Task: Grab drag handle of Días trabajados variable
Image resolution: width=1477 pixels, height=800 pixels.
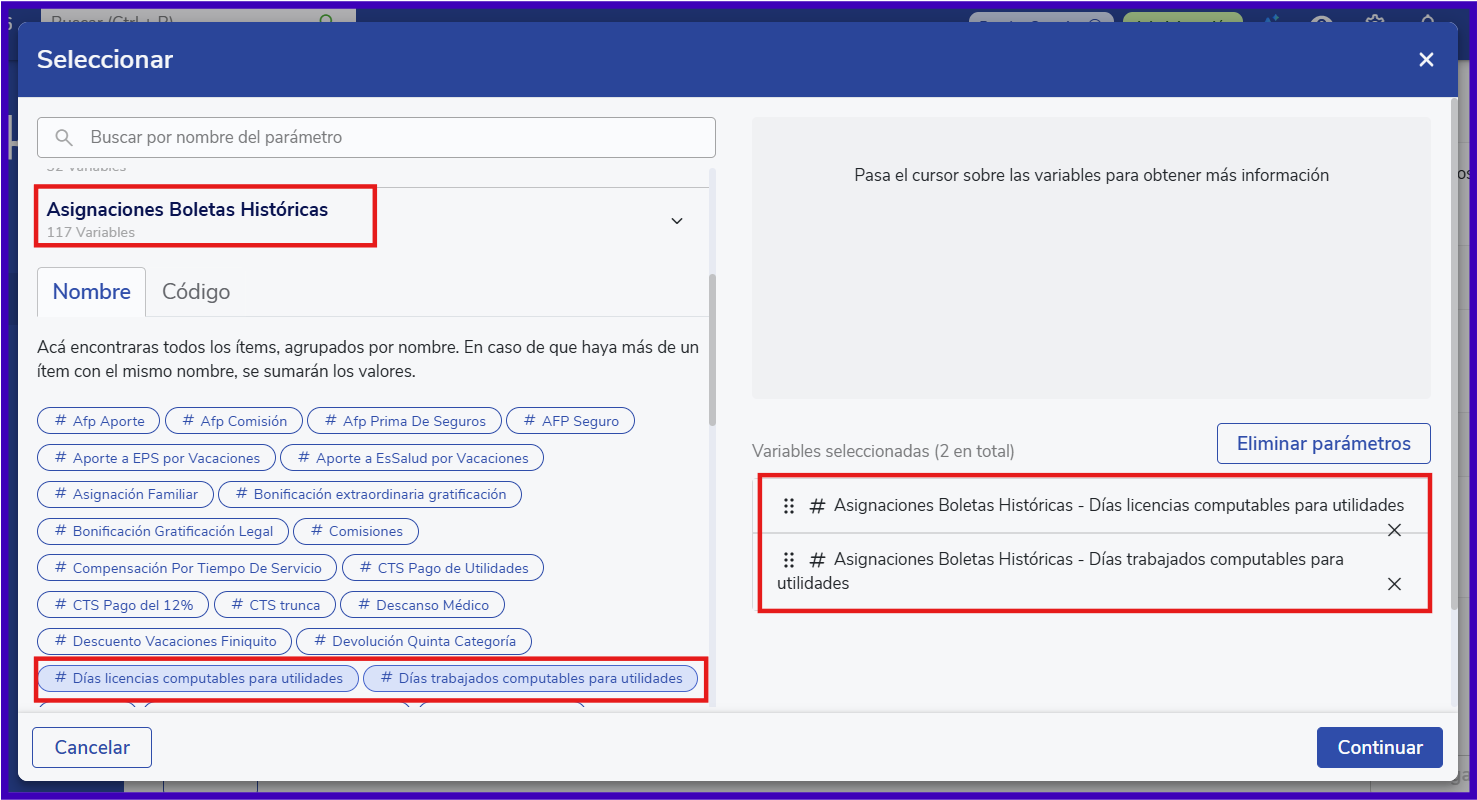Action: 789,560
